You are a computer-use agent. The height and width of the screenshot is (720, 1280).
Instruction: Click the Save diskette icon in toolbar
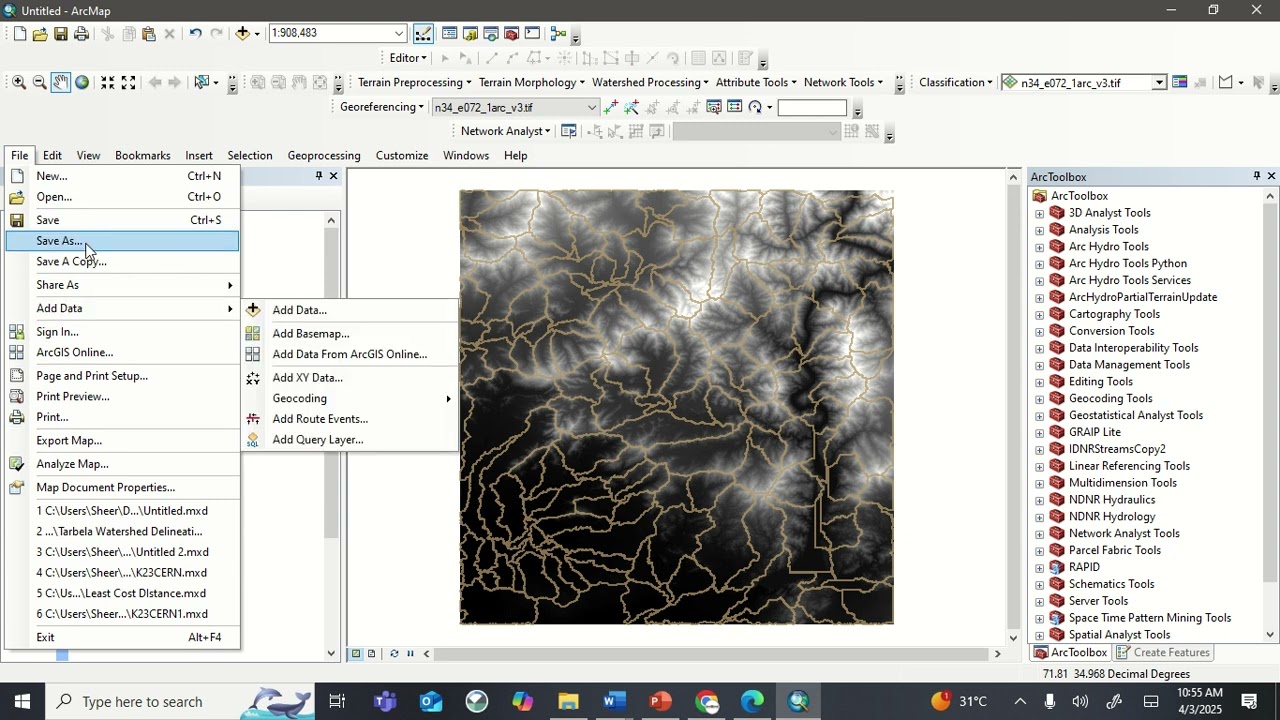61,33
